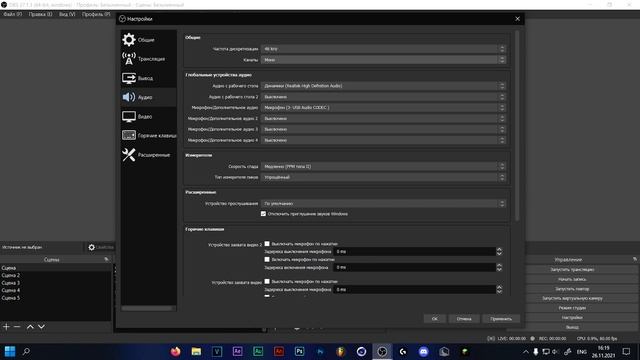Image resolution: width=640 pixels, height=360 pixels.
Task: Toggle the Windows audio ducking checkbox under Расширенные
Action: click(263, 213)
